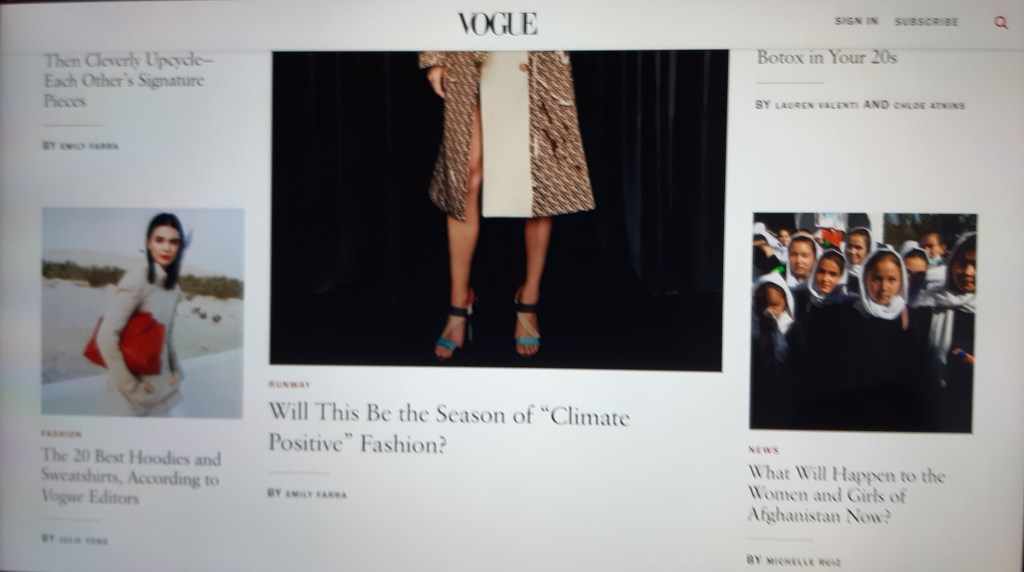Select the Runway category label

point(289,385)
